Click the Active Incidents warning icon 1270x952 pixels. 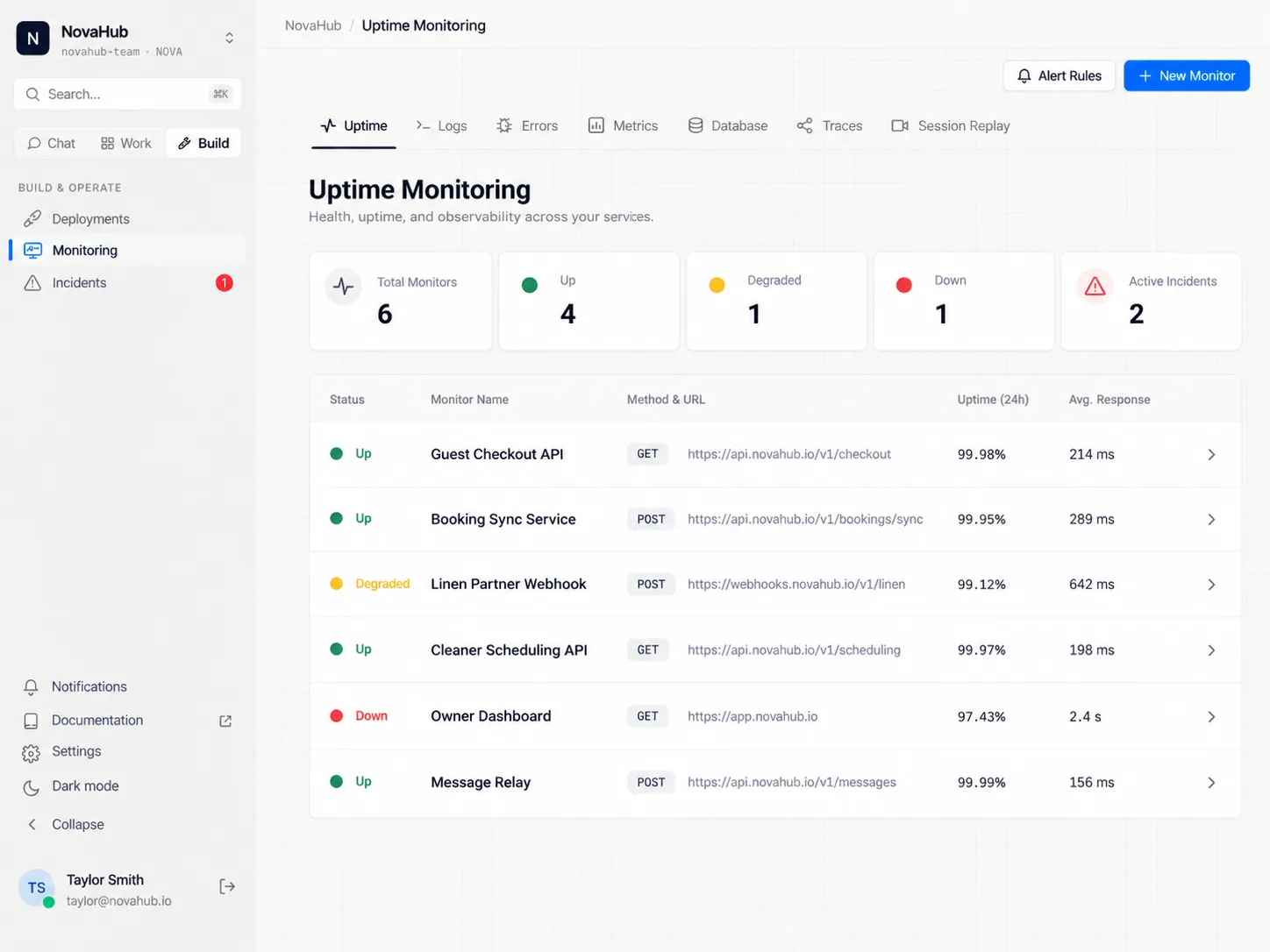1095,286
